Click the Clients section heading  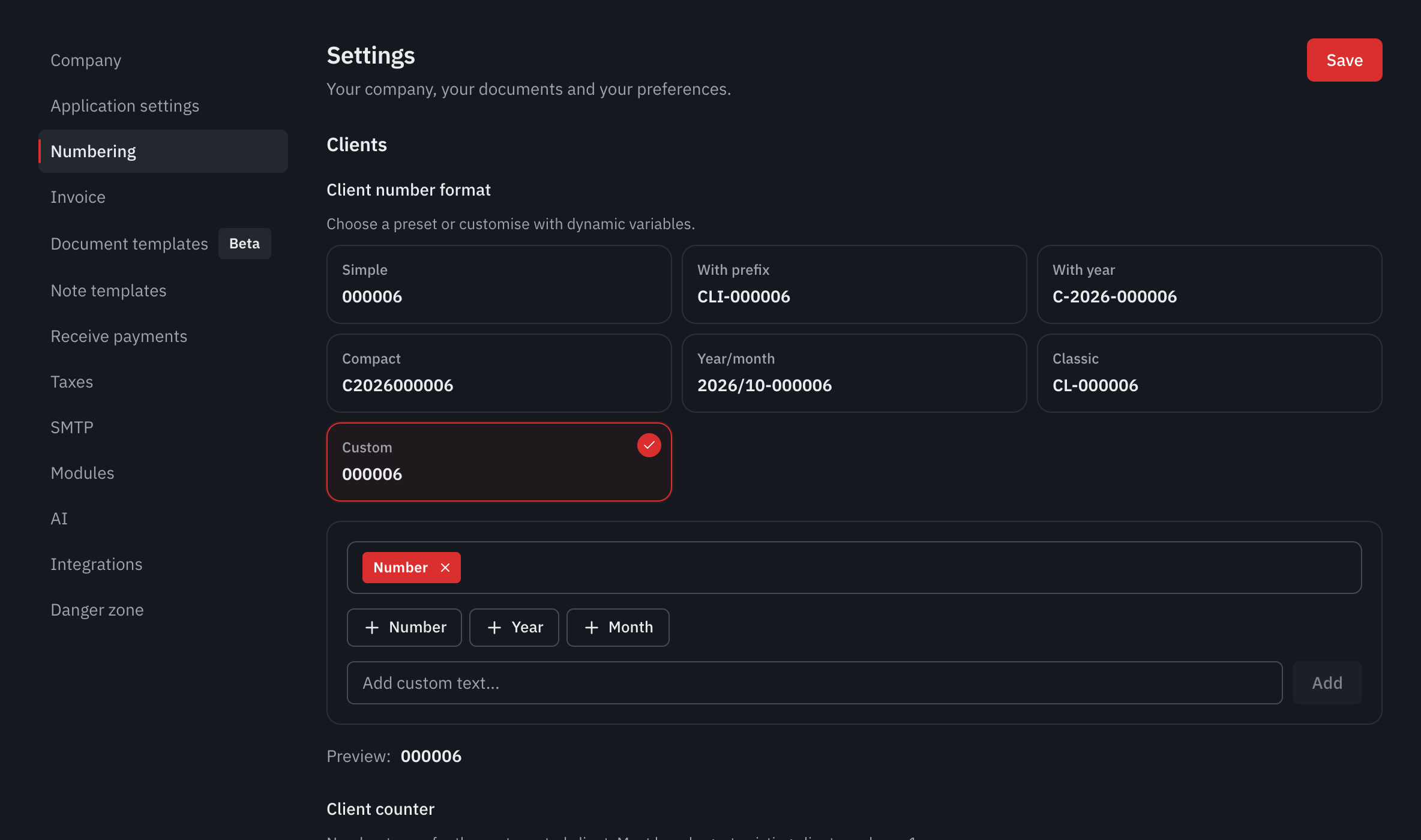click(356, 145)
